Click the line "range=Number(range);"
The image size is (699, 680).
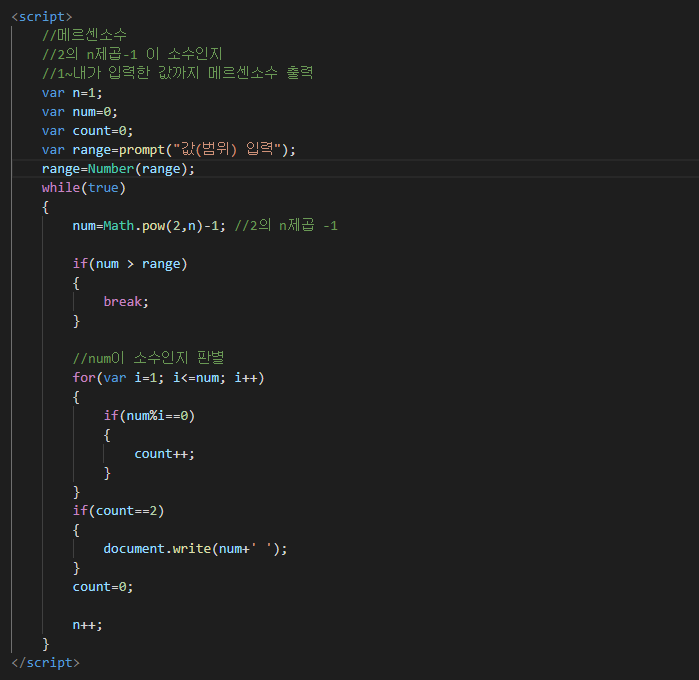118,169
